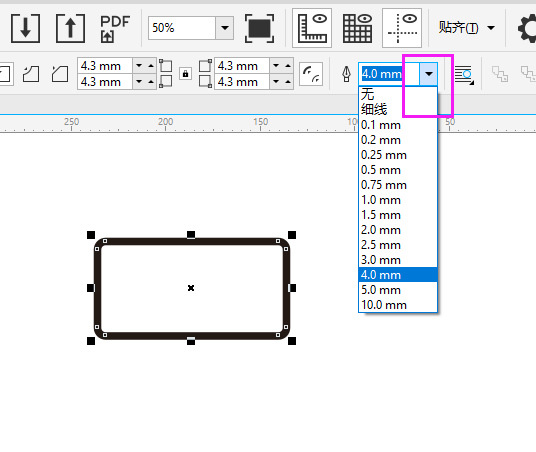Toggle the show grid button
Screen dimensions: 536x452
[357, 28]
